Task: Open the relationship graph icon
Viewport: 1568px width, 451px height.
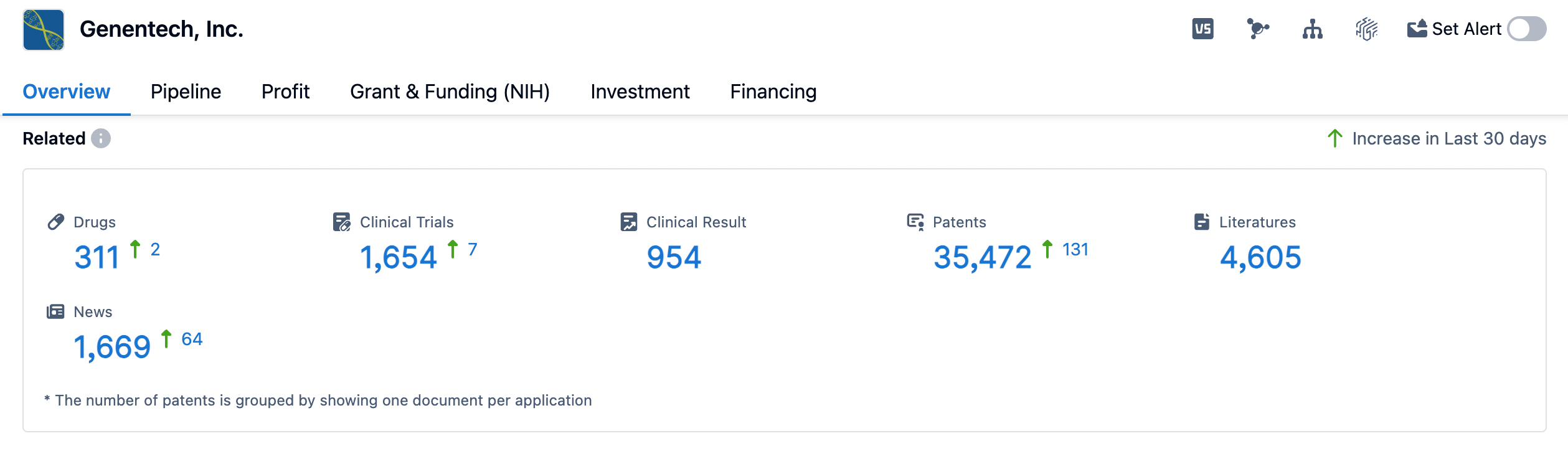Action: (1257, 29)
